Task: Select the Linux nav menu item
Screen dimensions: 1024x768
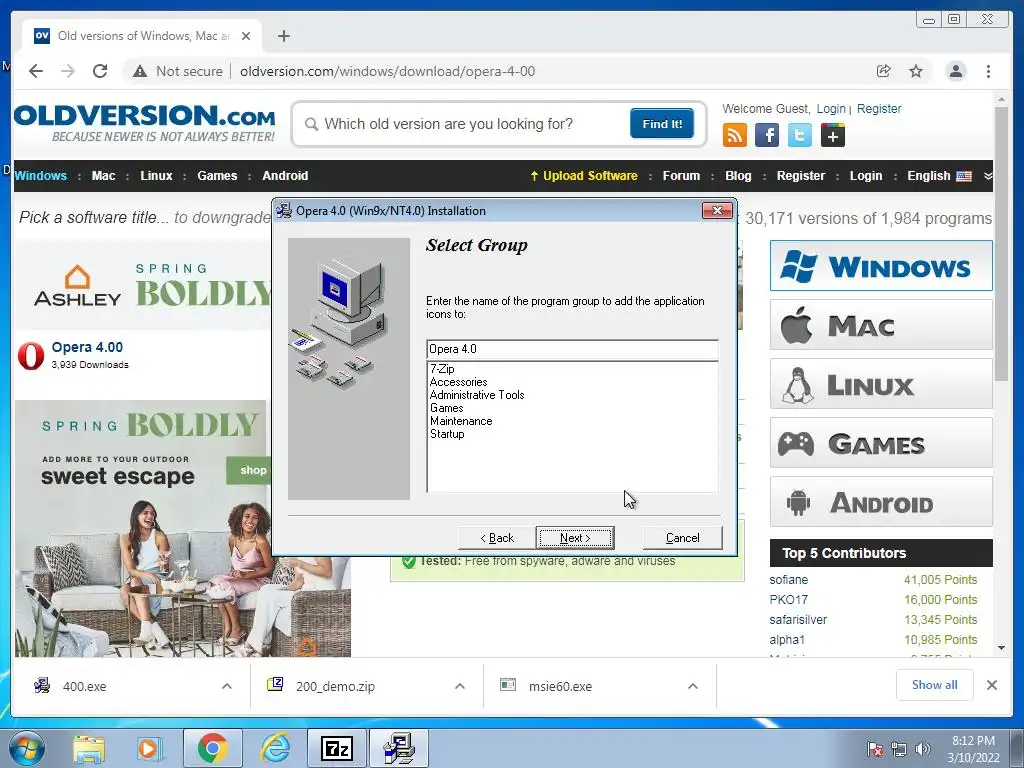Action: coord(156,176)
